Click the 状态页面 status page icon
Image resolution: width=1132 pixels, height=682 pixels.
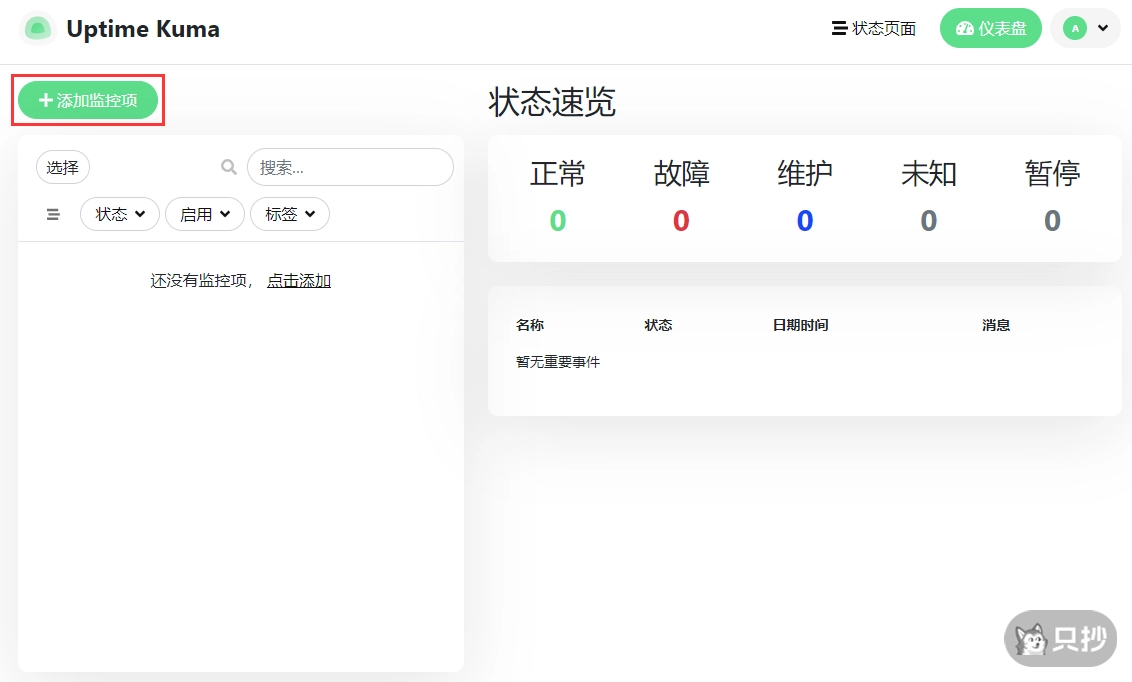tap(837, 28)
